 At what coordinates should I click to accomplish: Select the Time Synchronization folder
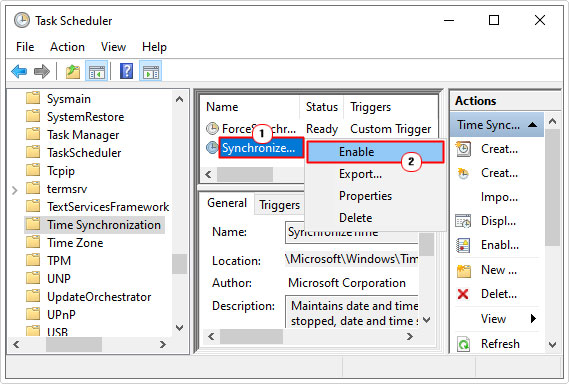tap(104, 225)
